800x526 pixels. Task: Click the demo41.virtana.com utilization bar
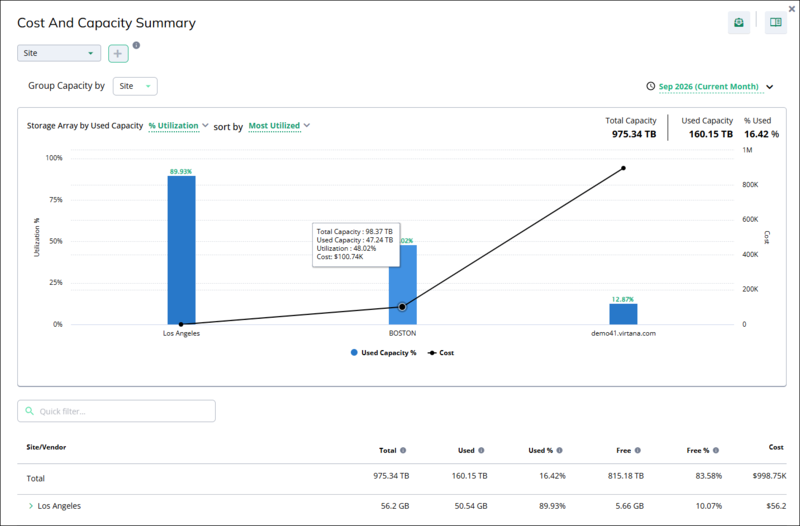[x=623, y=314]
